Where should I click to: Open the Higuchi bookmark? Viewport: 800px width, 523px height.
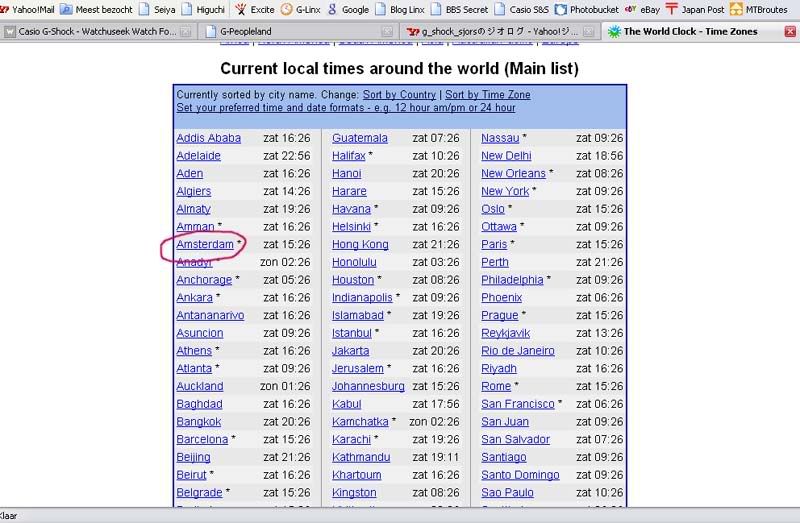coord(203,9)
